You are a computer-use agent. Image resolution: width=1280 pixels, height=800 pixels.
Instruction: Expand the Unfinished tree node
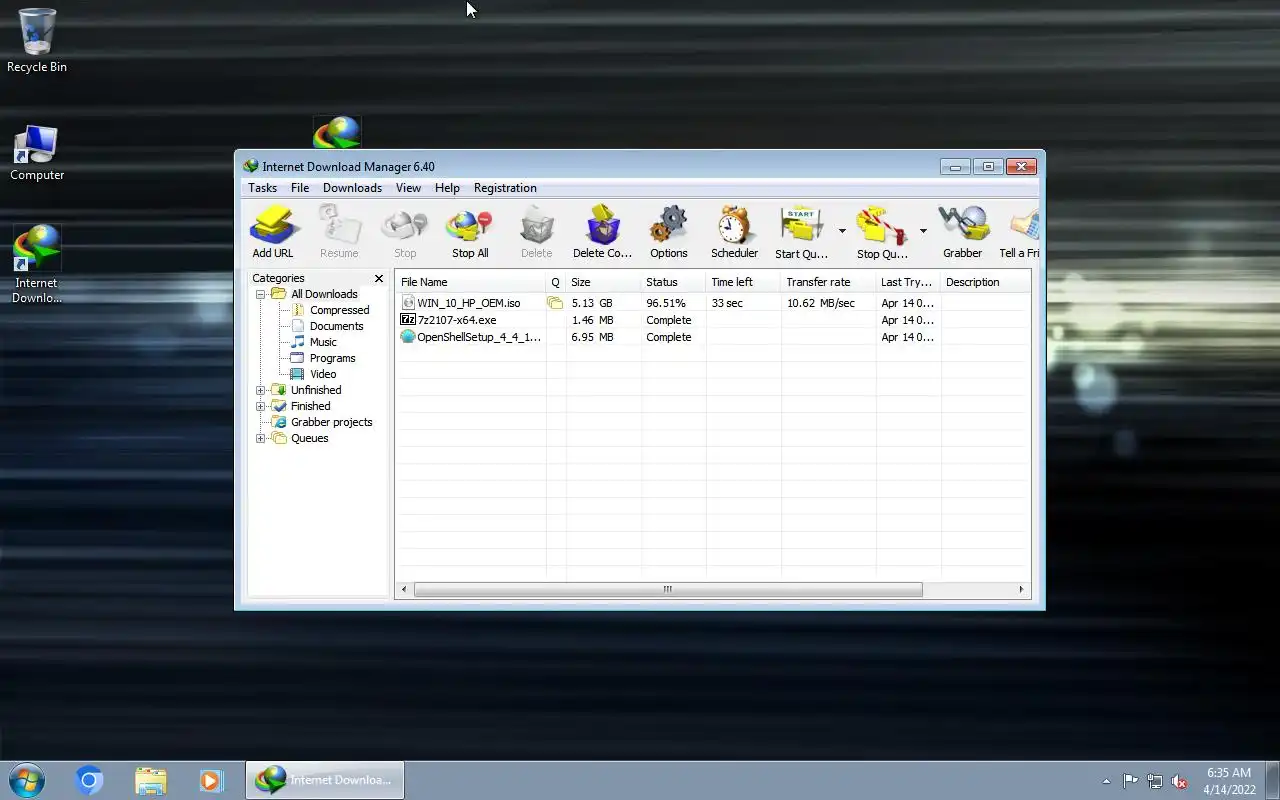tap(261, 390)
